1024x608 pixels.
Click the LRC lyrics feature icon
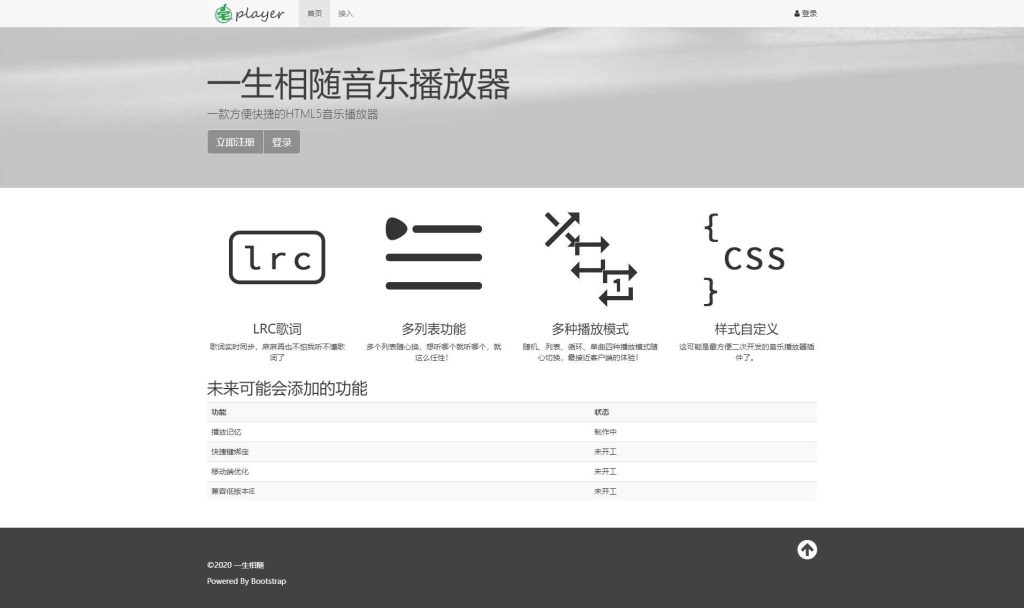277,258
